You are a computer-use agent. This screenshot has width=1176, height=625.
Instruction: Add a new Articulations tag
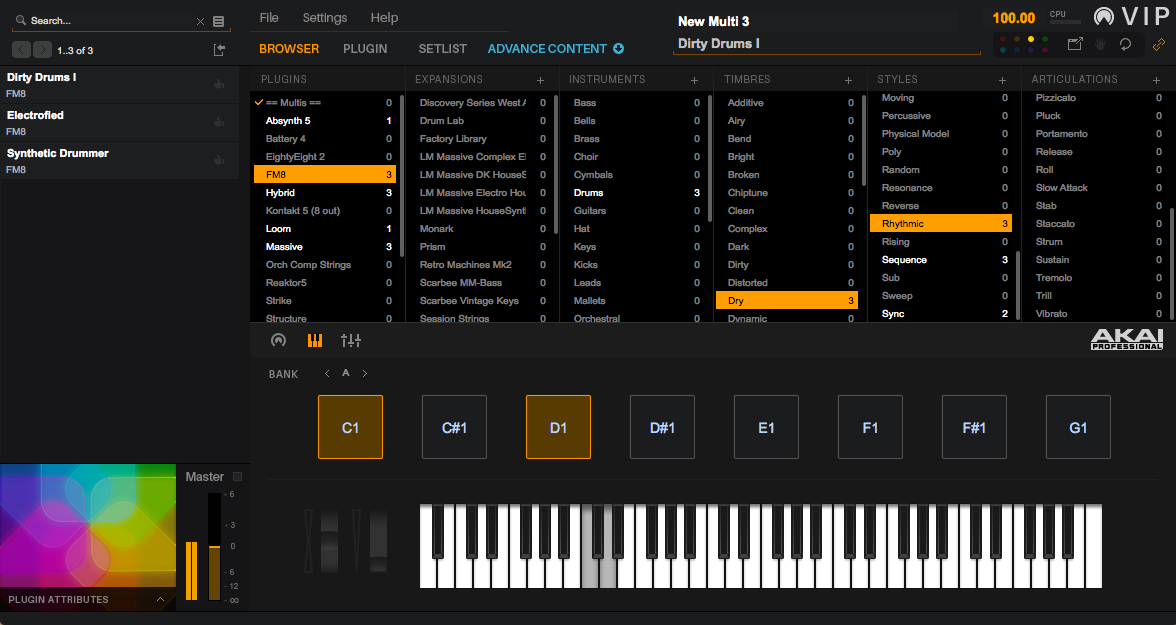point(1156,80)
